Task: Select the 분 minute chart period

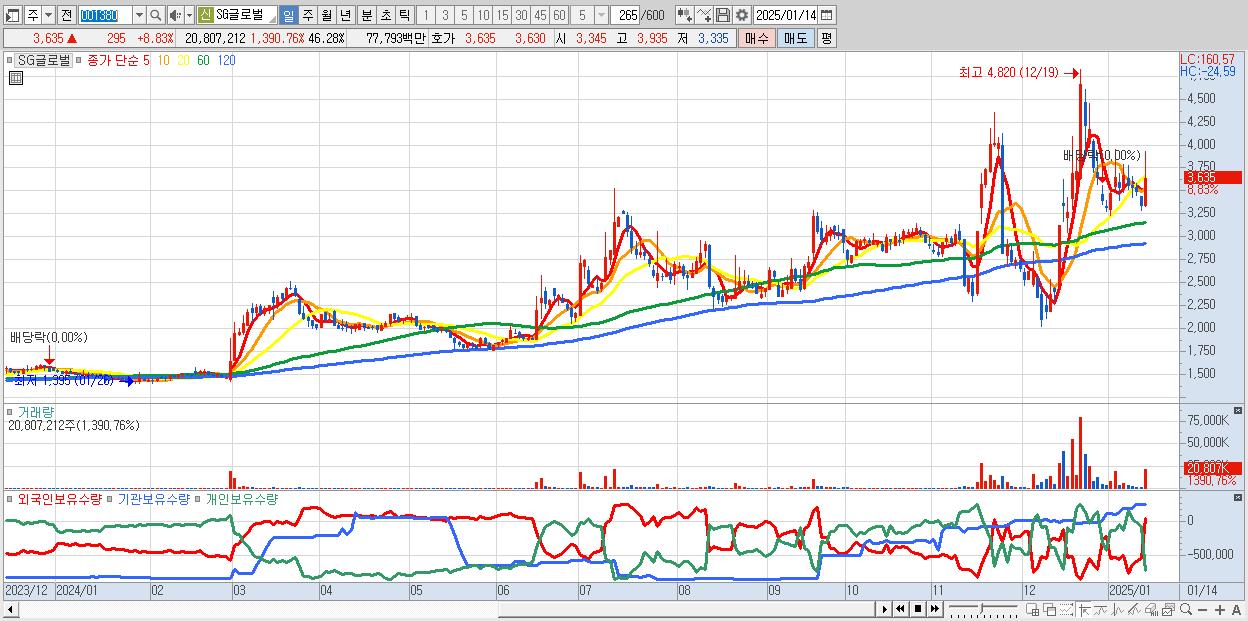Action: click(366, 15)
